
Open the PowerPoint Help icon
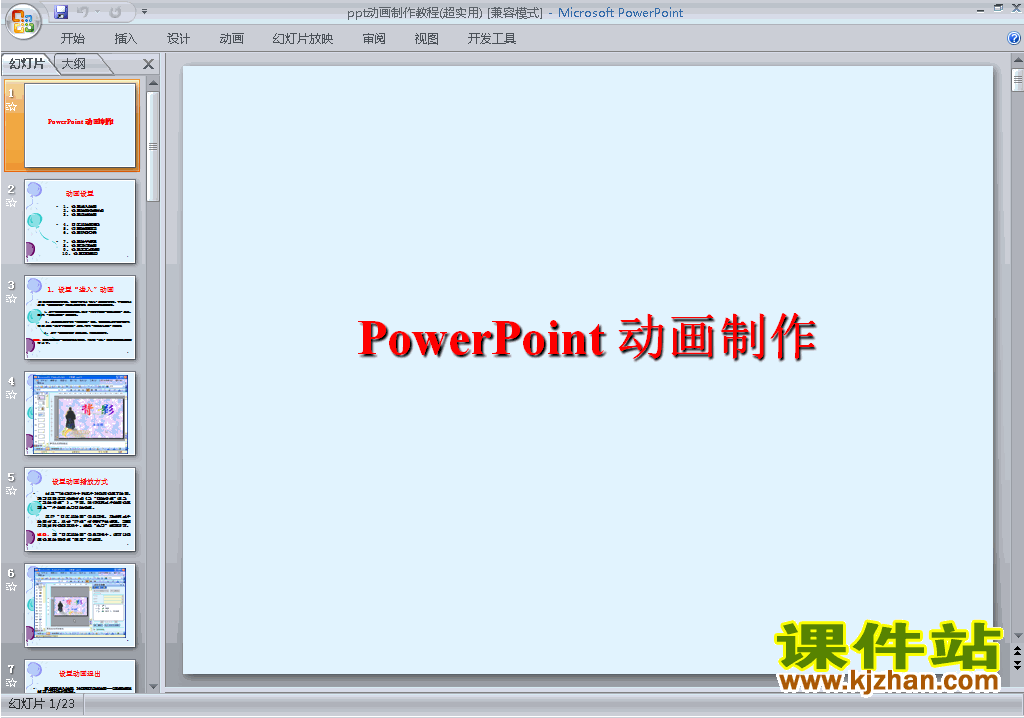click(1014, 39)
